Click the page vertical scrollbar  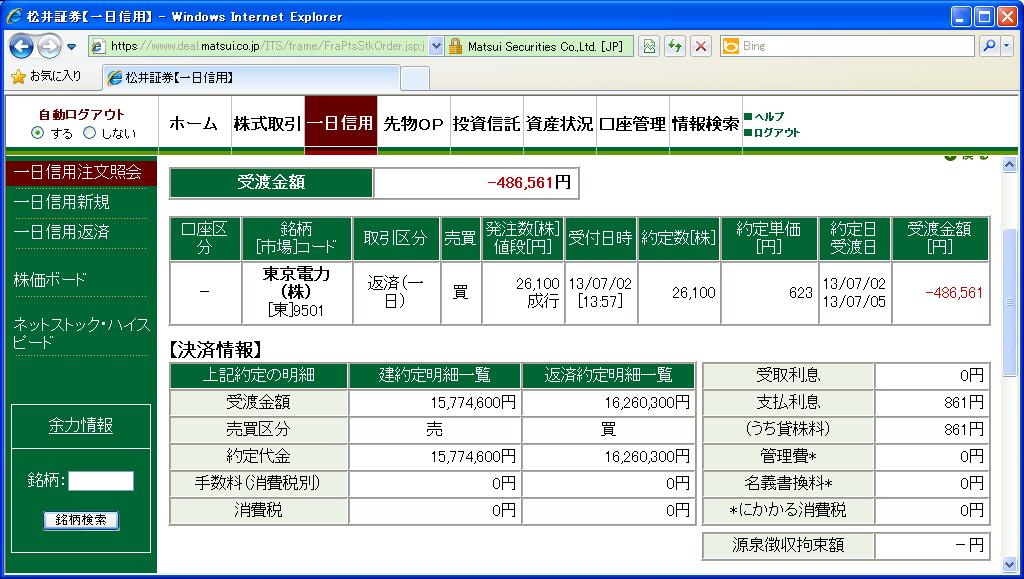[1009, 300]
